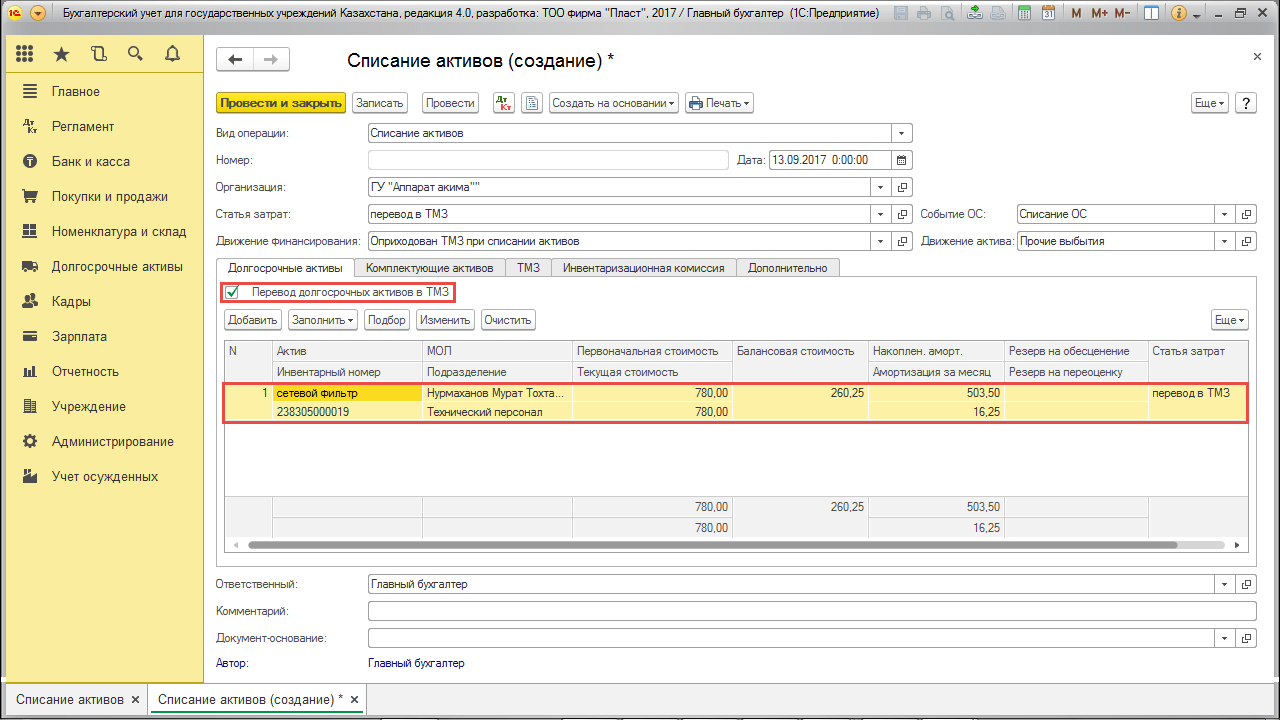Switch to Инвентаризационная комиссия tab
This screenshot has width=1280, height=720.
(644, 268)
